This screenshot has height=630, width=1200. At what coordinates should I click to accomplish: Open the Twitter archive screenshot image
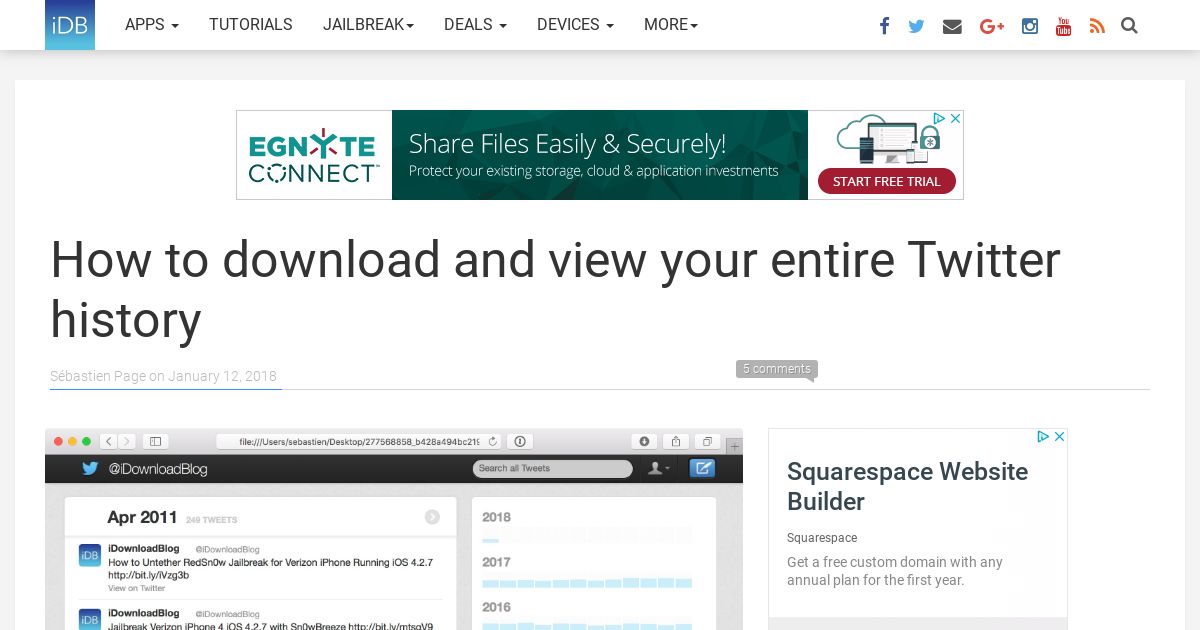[x=394, y=530]
